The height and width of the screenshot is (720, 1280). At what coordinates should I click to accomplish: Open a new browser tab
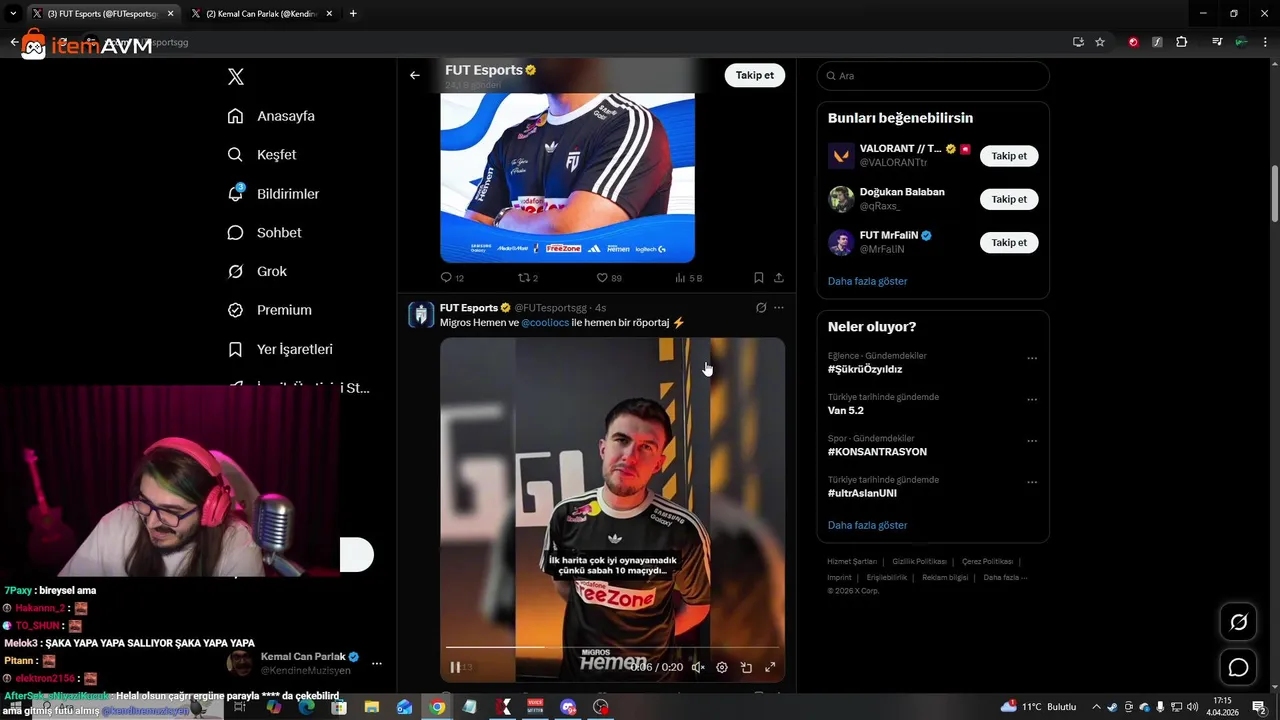(353, 14)
